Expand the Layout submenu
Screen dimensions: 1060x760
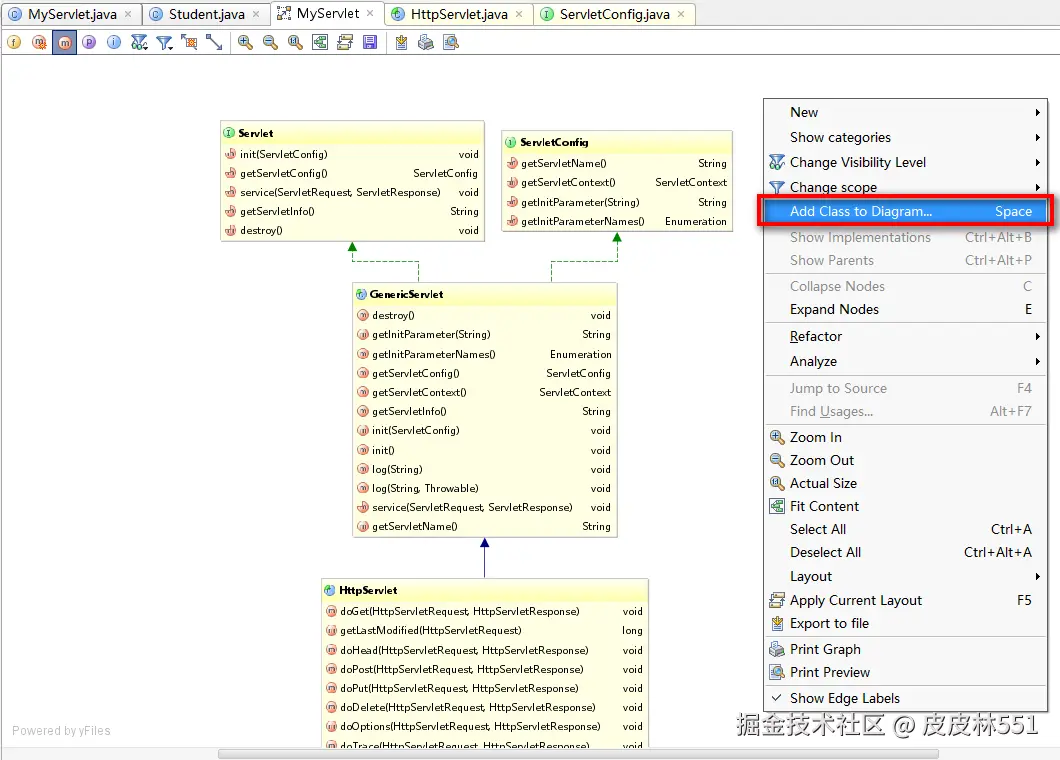906,576
